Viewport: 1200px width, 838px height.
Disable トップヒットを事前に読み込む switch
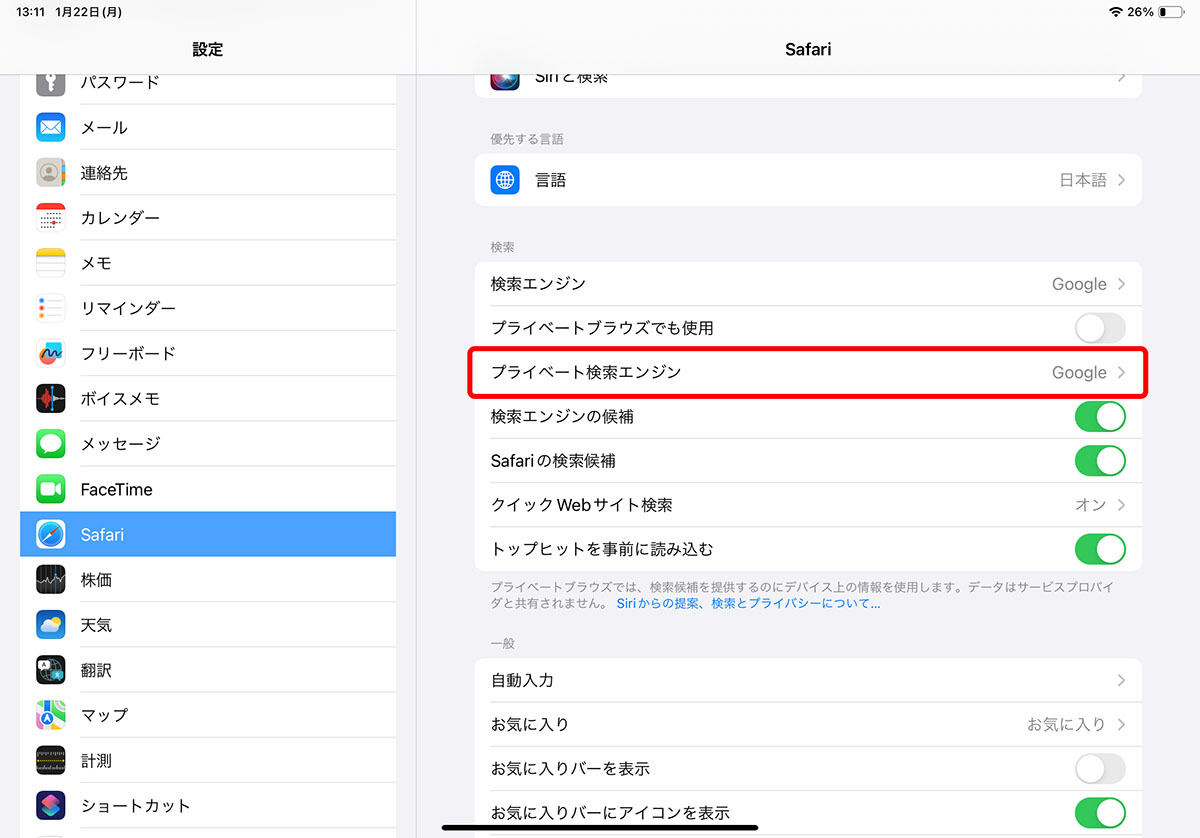1100,549
